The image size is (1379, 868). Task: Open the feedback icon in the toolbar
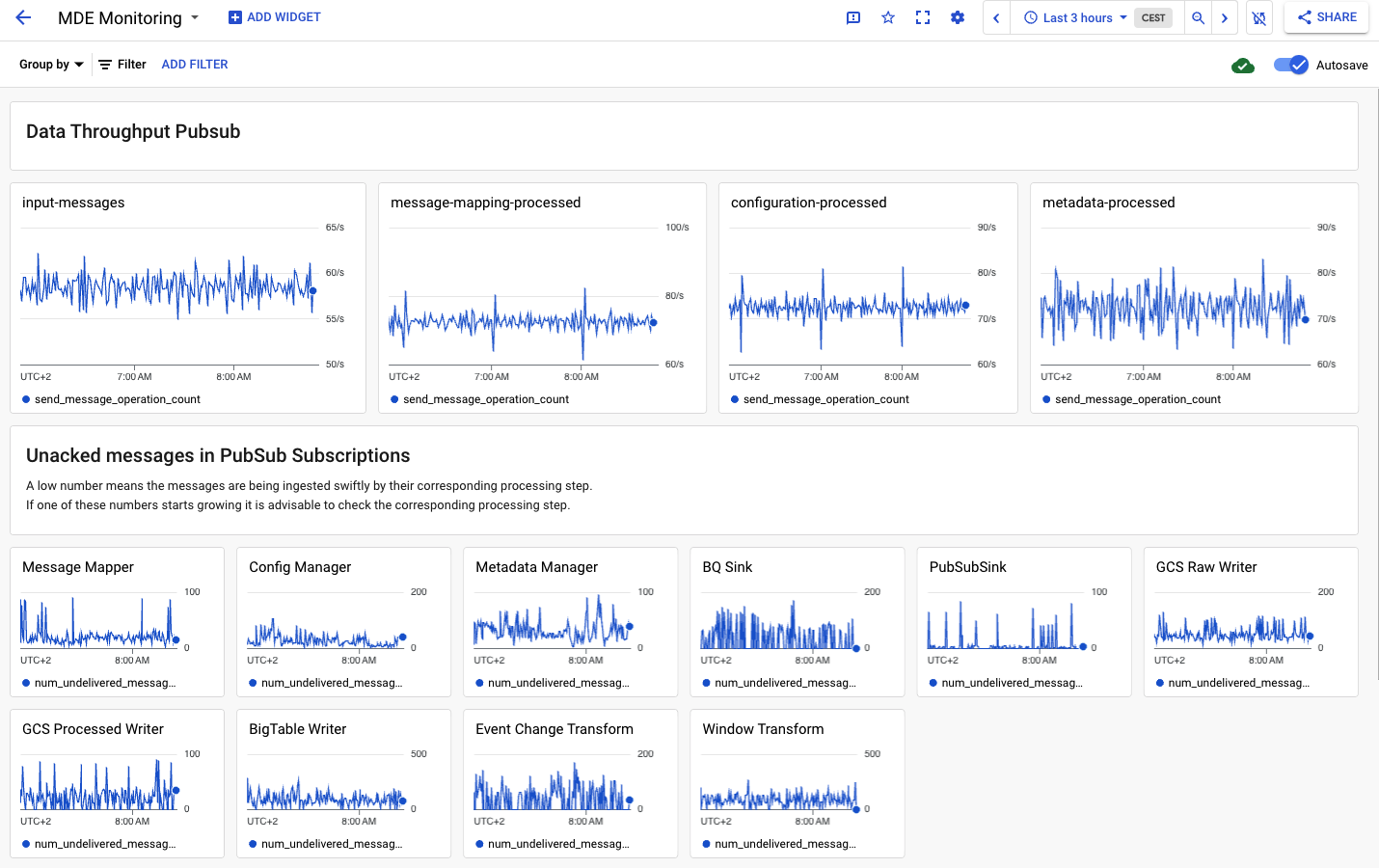pos(852,17)
